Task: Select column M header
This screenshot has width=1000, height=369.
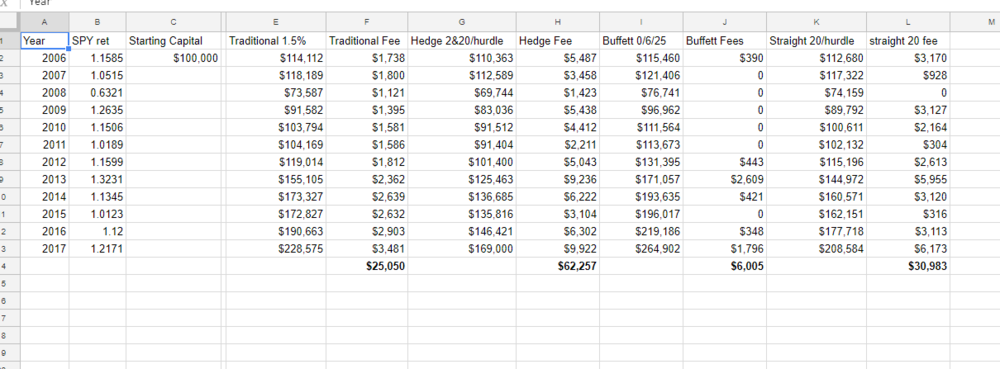Action: tap(975, 22)
